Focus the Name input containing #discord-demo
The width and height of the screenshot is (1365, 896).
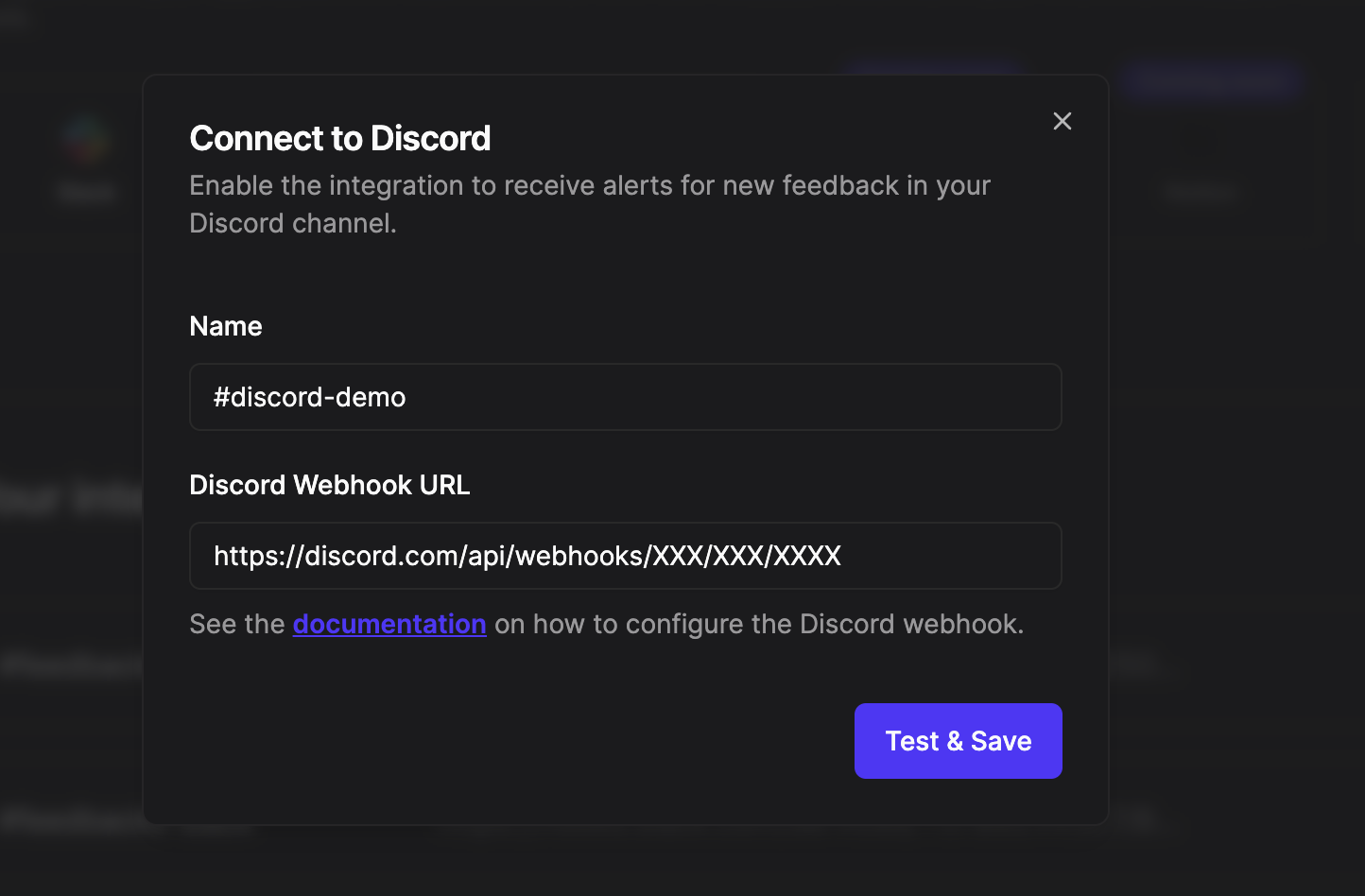pyautogui.click(x=625, y=397)
